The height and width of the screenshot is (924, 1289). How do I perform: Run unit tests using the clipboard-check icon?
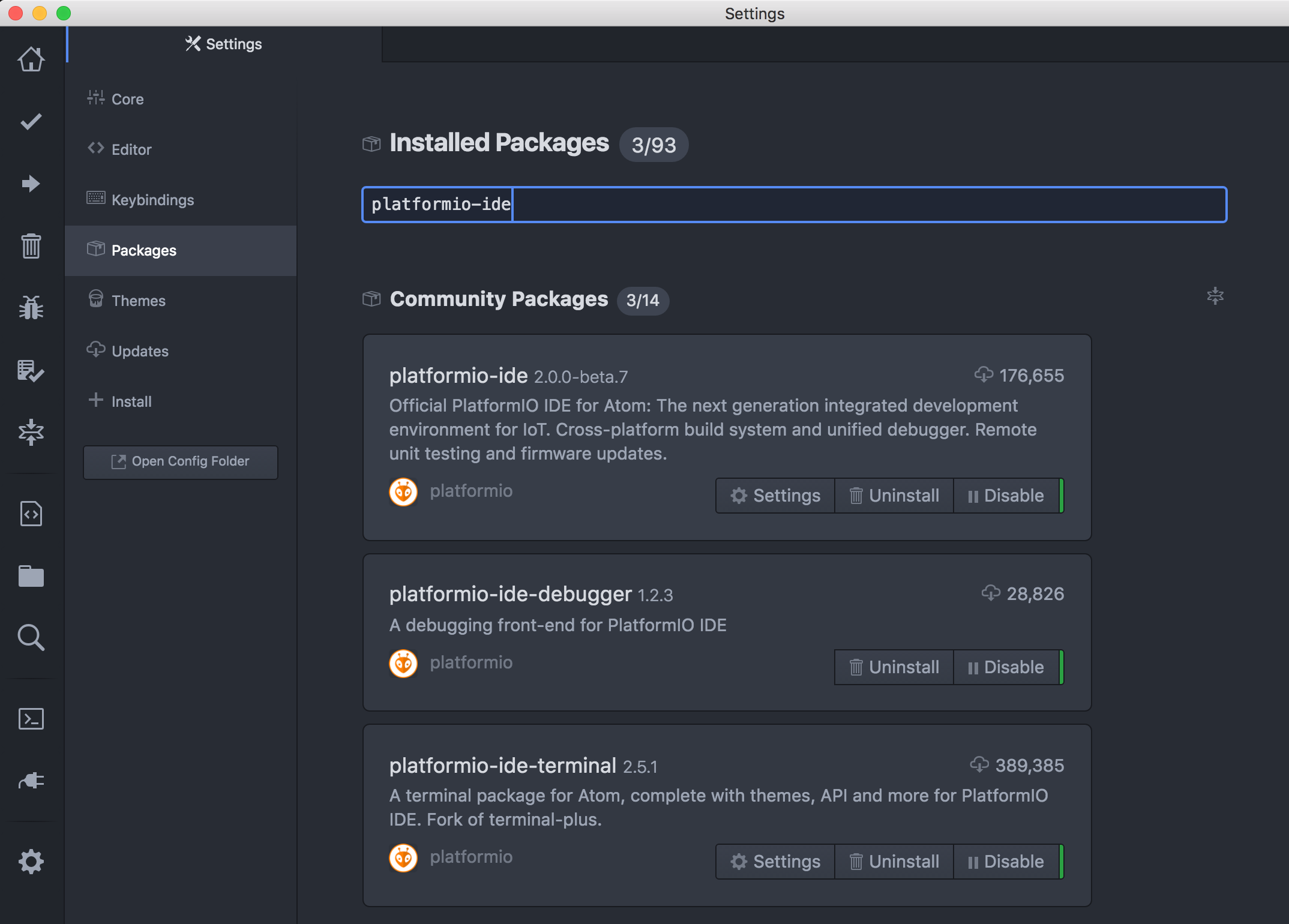[31, 372]
